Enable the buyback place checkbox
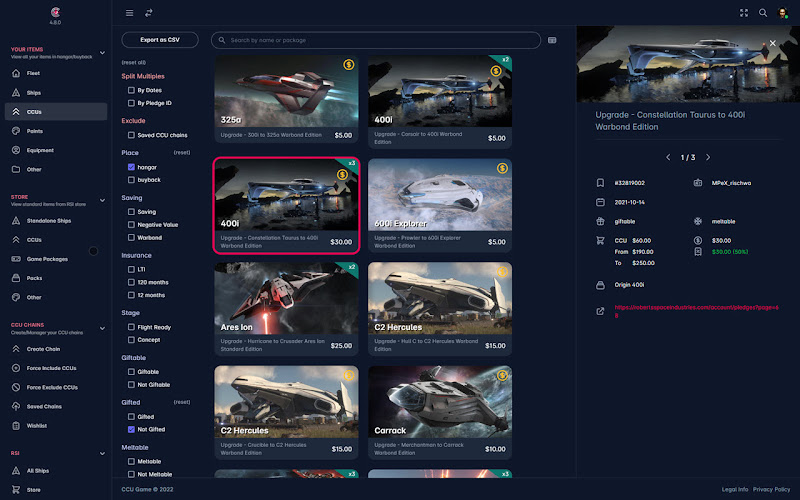This screenshot has width=800, height=500. click(x=131, y=180)
